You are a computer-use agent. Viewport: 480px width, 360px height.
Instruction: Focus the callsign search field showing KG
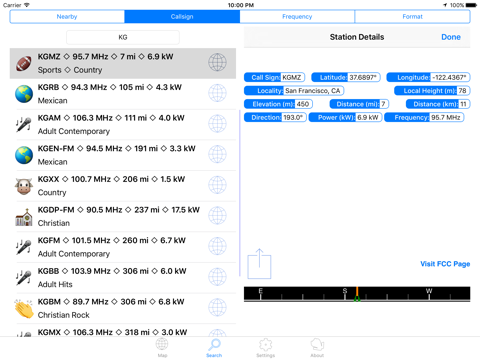[x=123, y=37]
